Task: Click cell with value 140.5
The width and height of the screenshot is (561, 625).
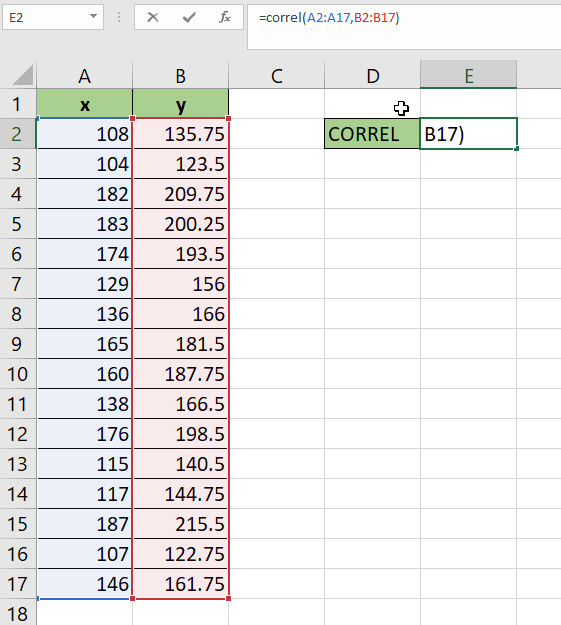Action: coord(181,464)
